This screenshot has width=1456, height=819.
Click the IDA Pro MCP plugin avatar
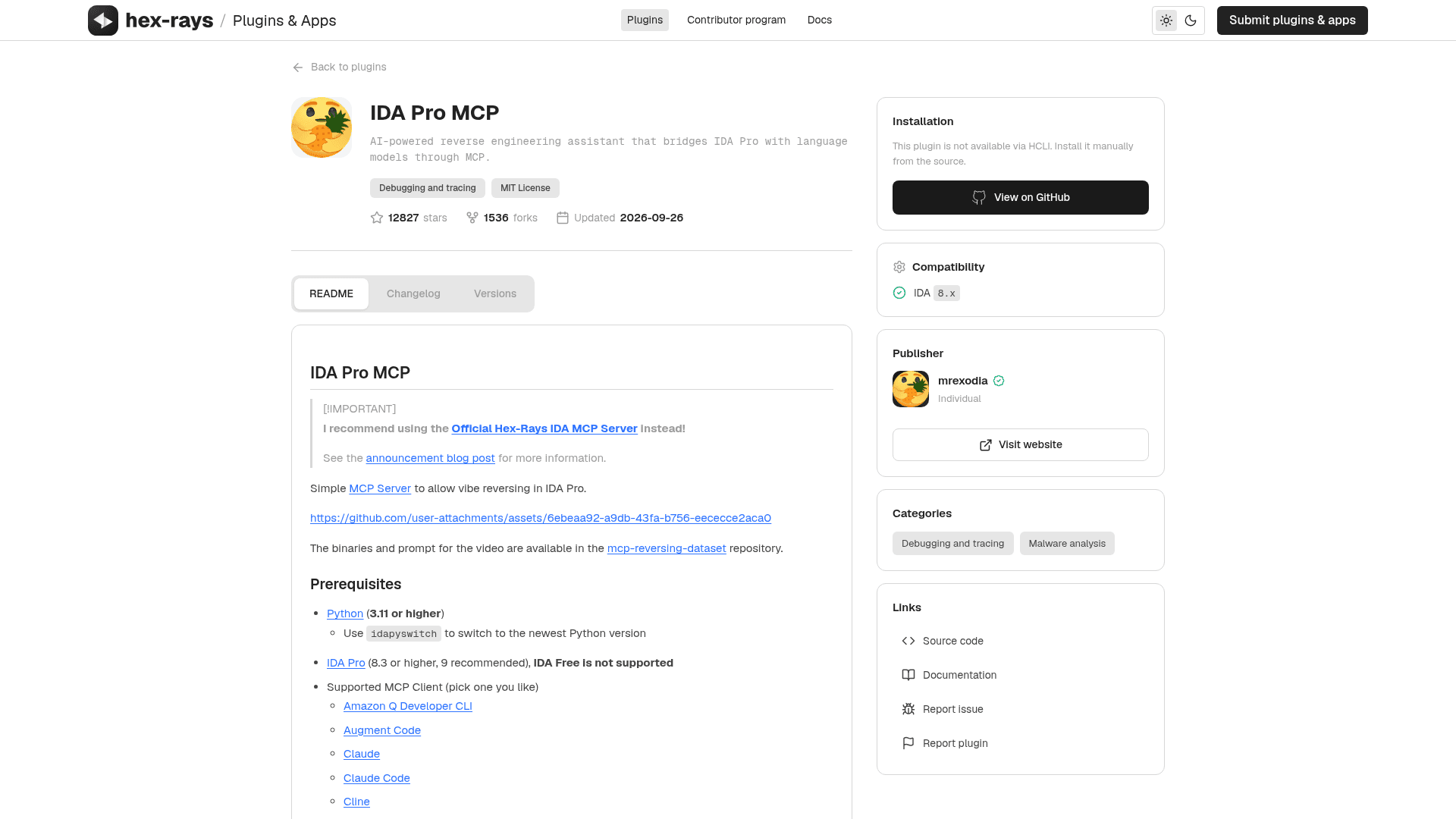322,127
